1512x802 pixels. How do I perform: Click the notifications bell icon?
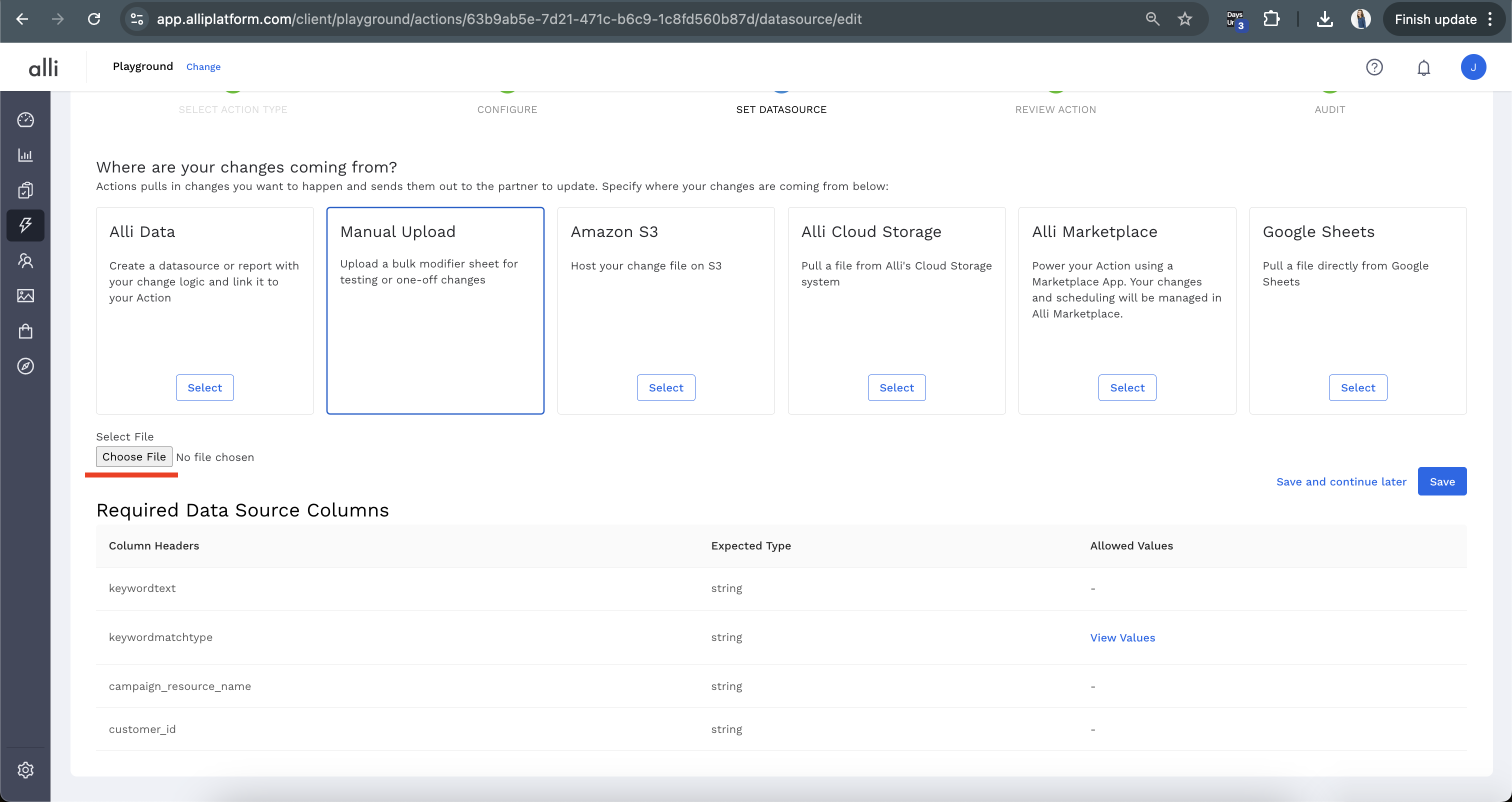1423,67
